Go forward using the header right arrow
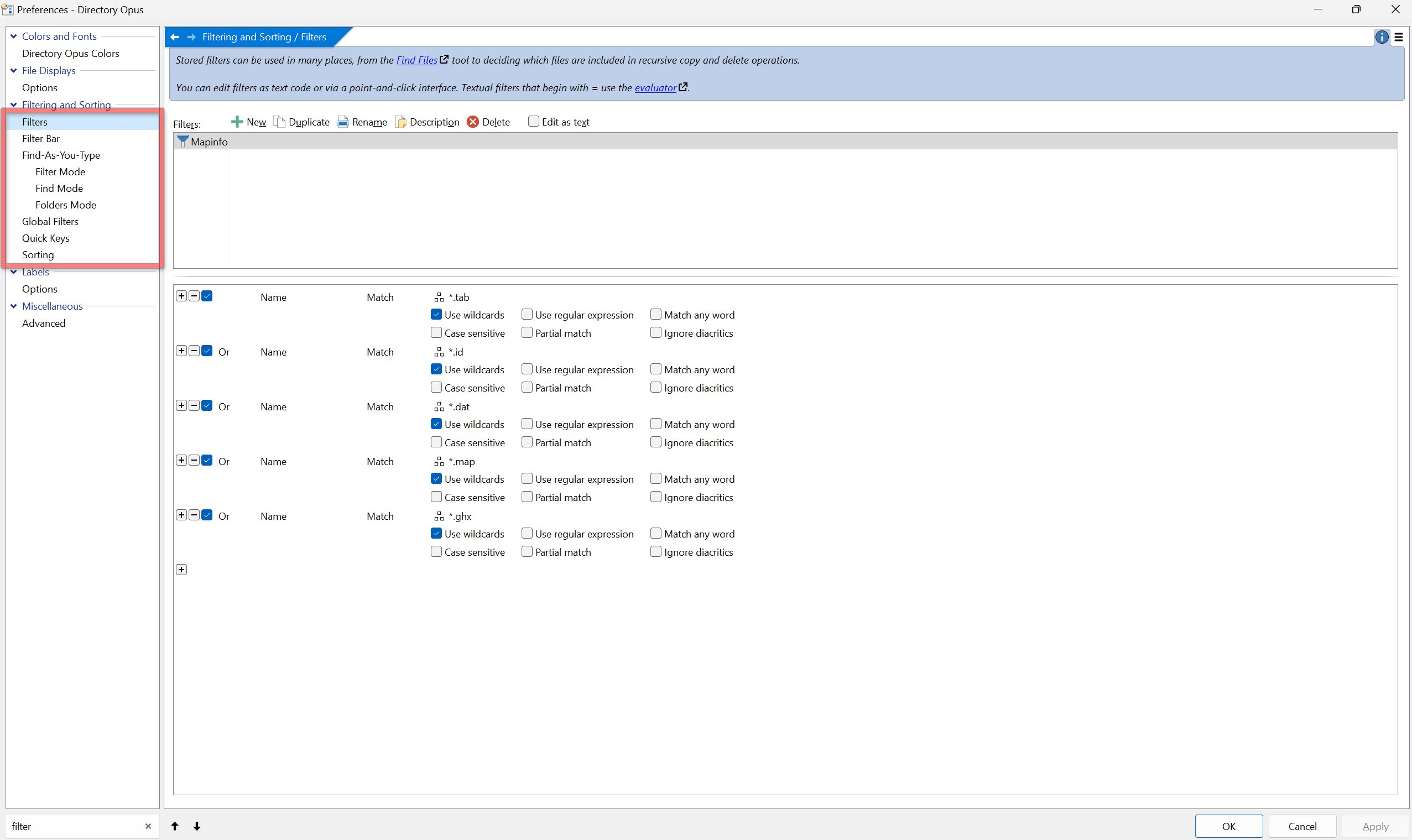 click(x=191, y=37)
